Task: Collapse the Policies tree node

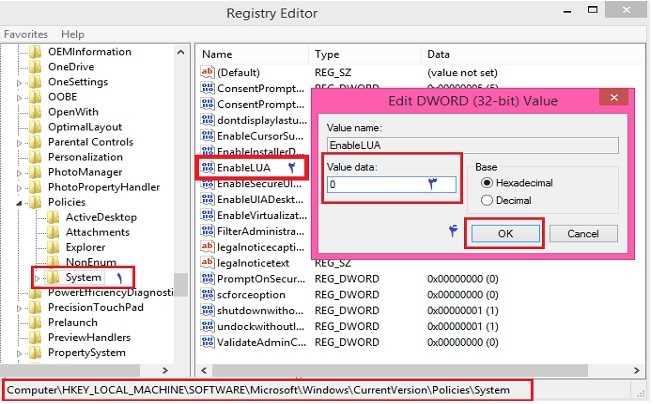Action: 21,202
